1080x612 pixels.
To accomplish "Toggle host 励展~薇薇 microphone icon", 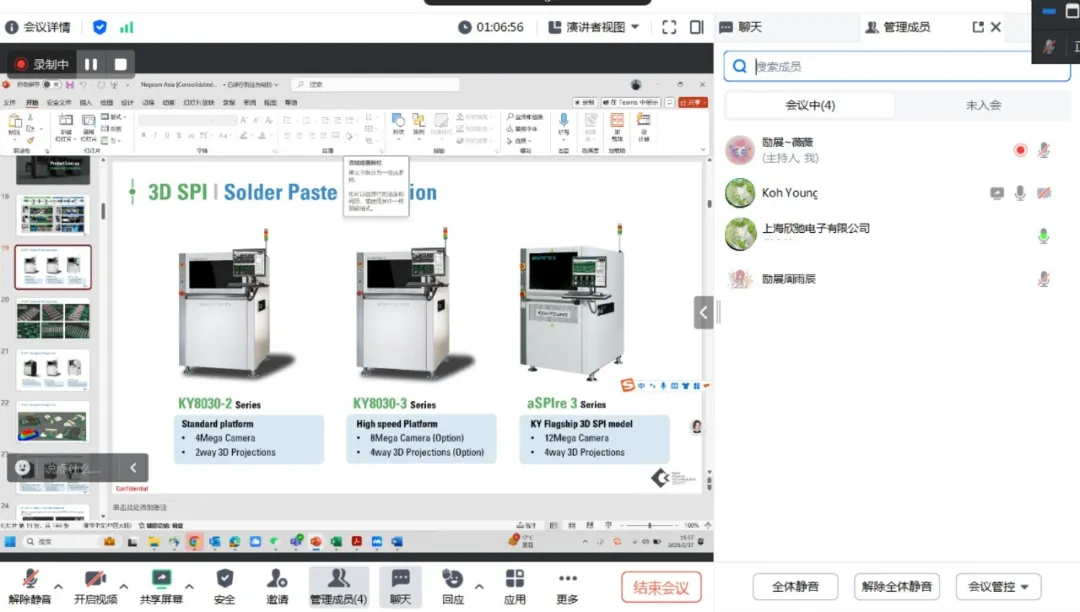I will [x=1044, y=150].
